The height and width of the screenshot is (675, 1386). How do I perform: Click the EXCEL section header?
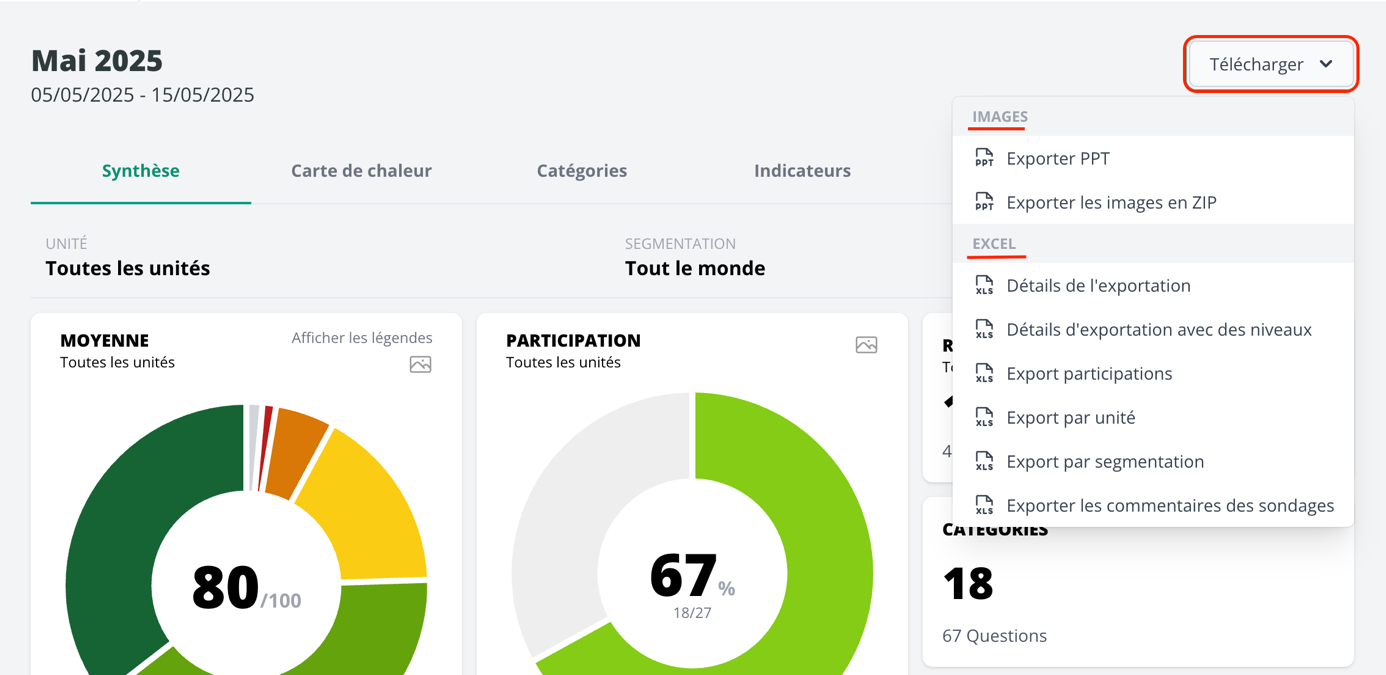click(x=994, y=244)
